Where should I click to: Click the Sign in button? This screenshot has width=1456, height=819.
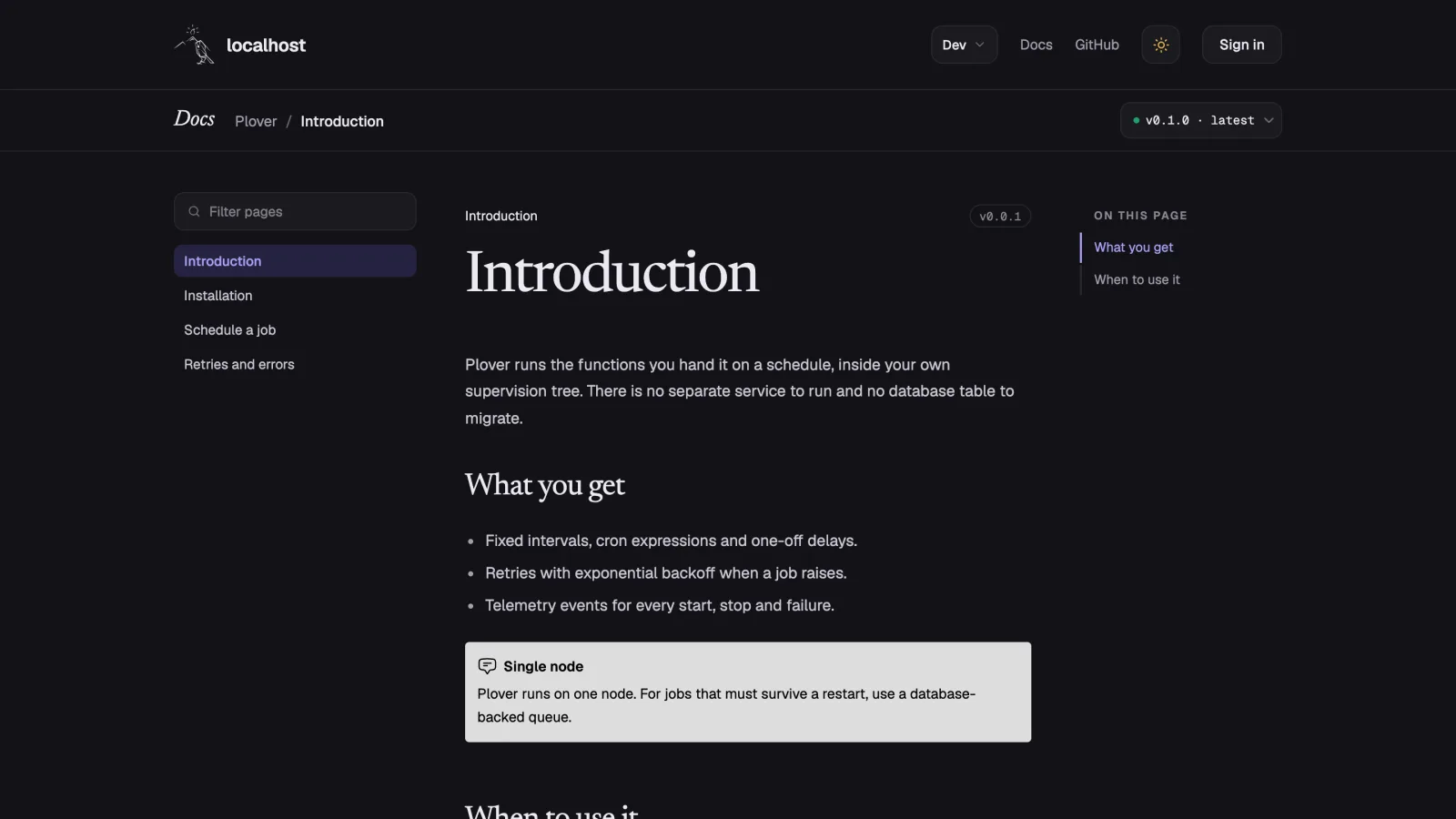(1241, 45)
